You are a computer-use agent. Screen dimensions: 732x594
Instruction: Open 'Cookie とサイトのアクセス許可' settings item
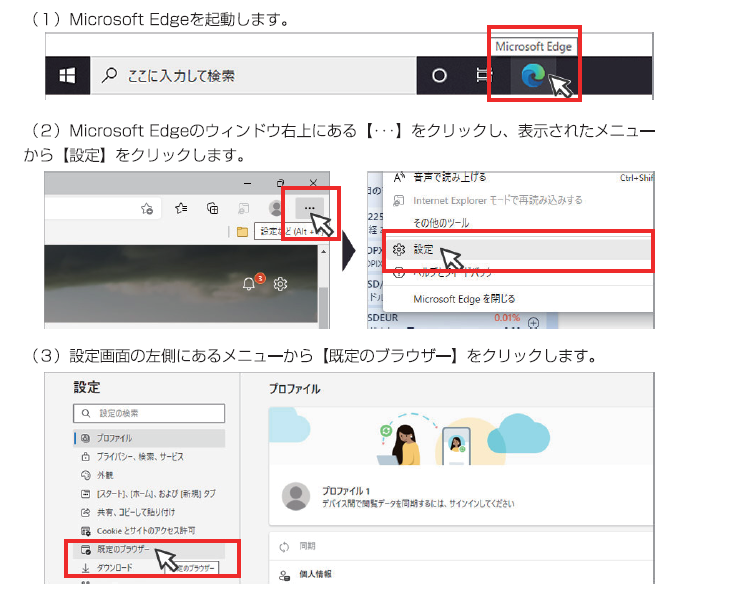click(x=145, y=530)
